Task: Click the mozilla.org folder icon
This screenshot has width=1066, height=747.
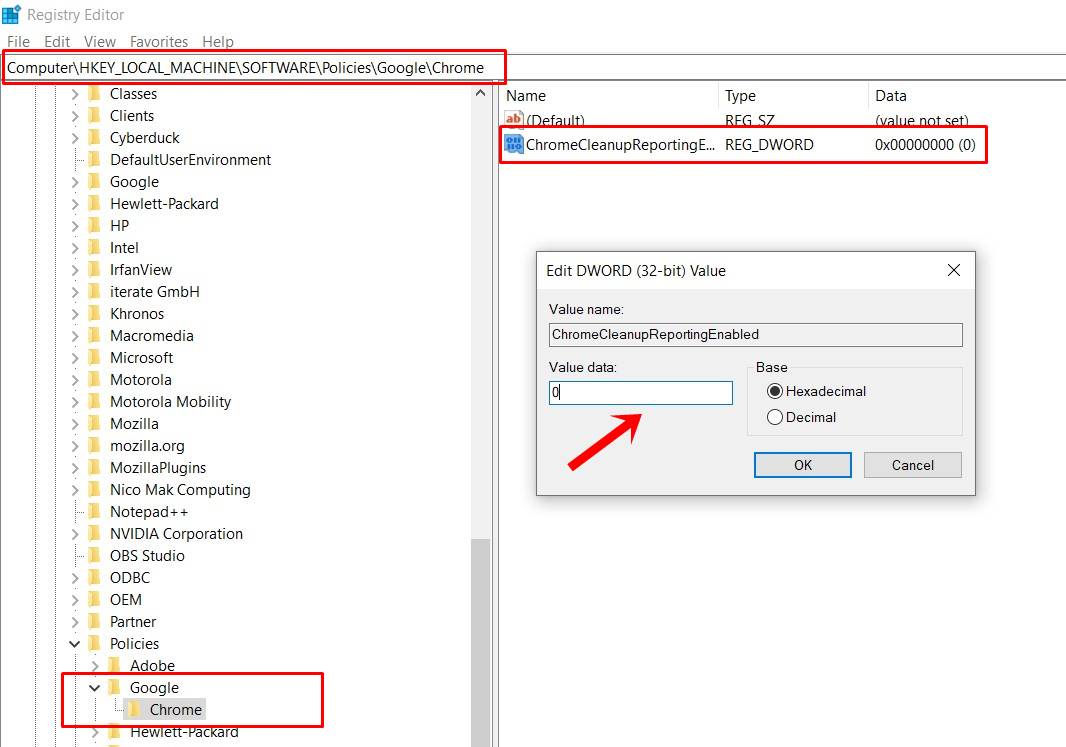Action: coord(94,446)
